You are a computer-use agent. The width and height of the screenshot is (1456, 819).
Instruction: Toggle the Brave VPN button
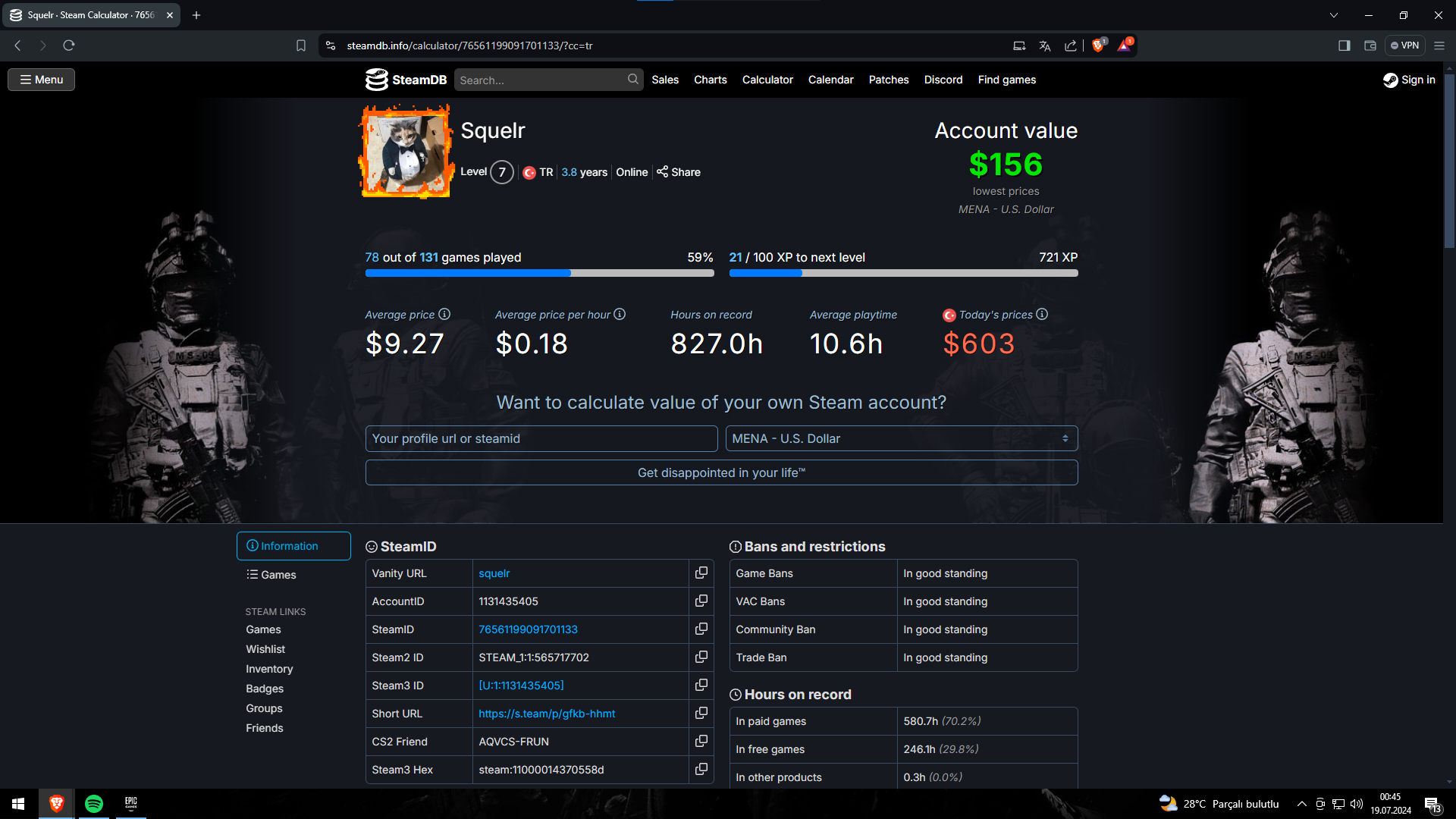coord(1404,45)
